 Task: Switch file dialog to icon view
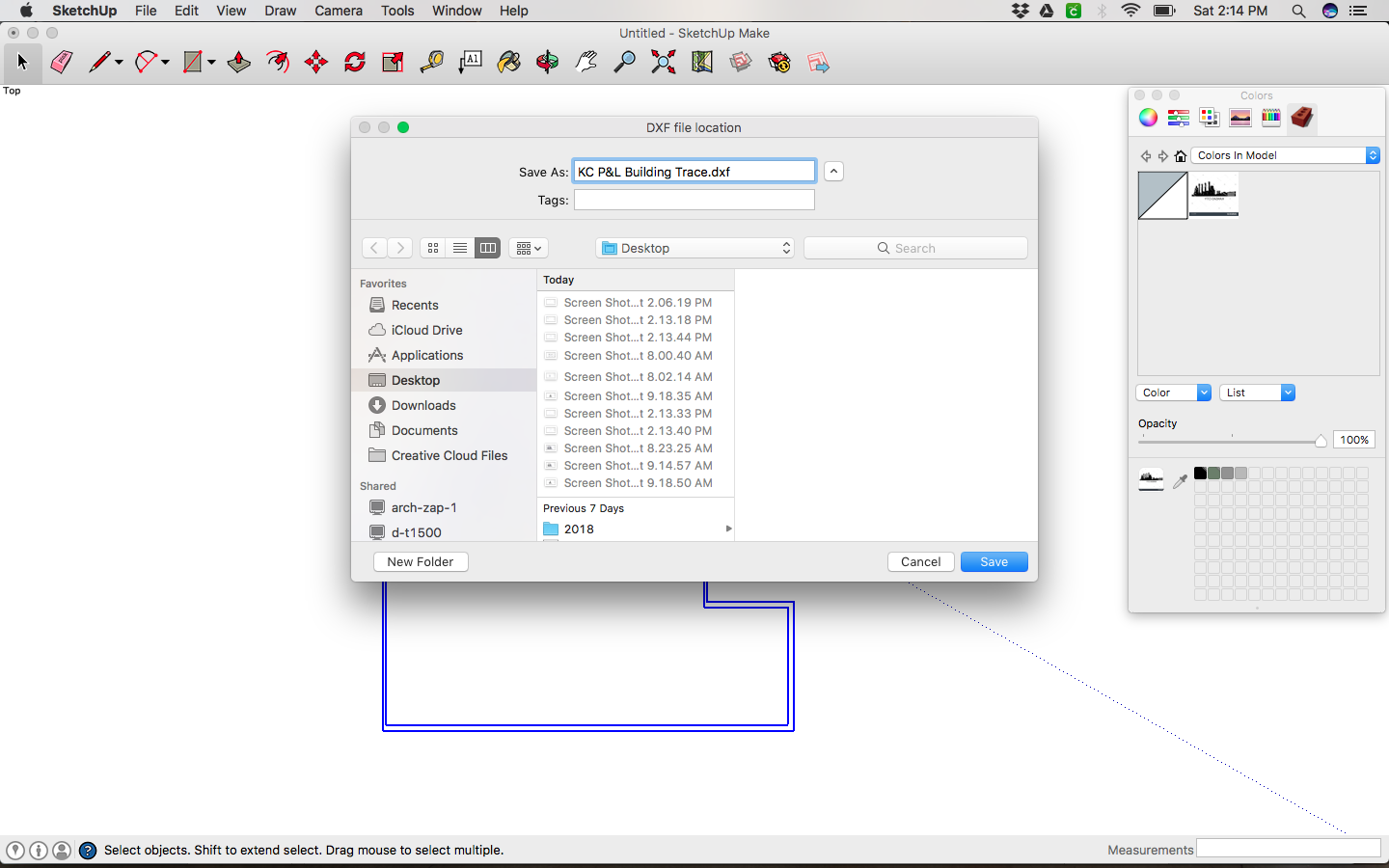coord(433,248)
